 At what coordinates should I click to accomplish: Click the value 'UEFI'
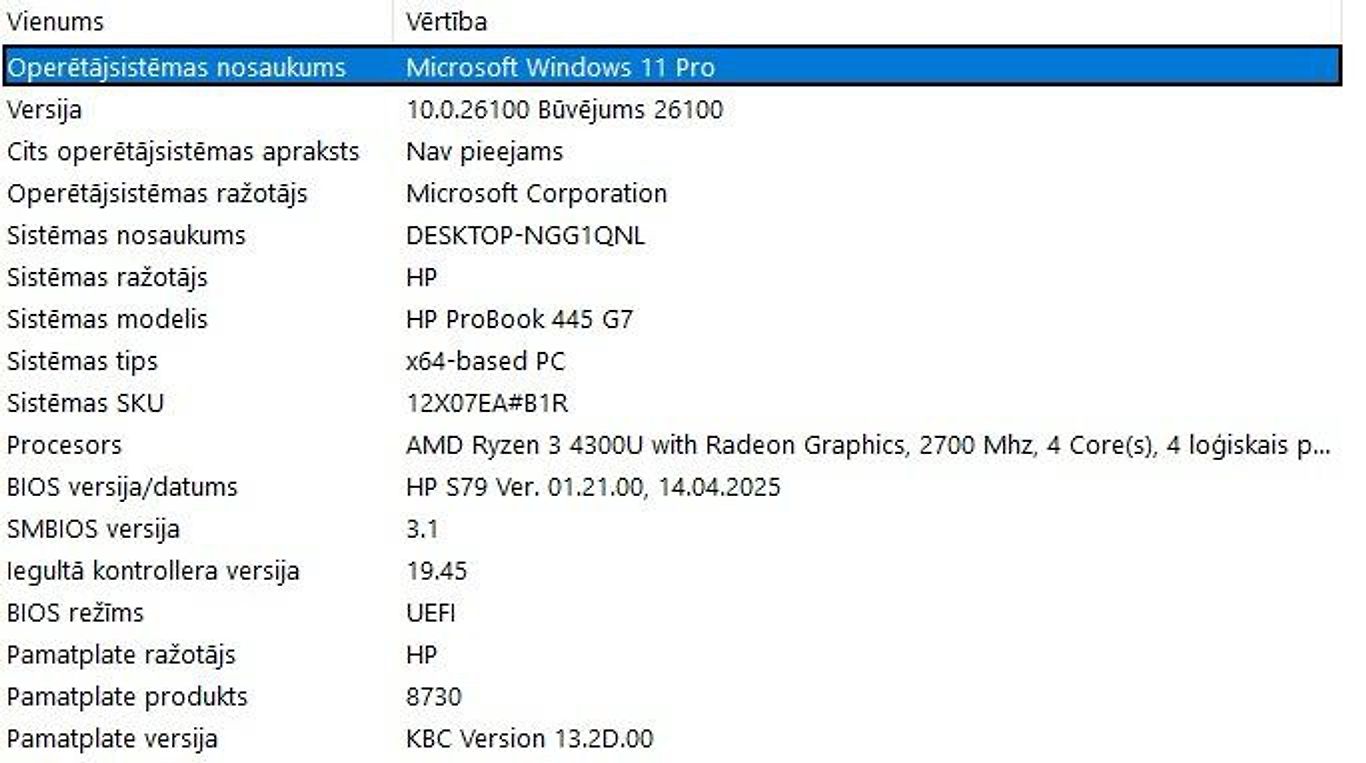coord(431,614)
